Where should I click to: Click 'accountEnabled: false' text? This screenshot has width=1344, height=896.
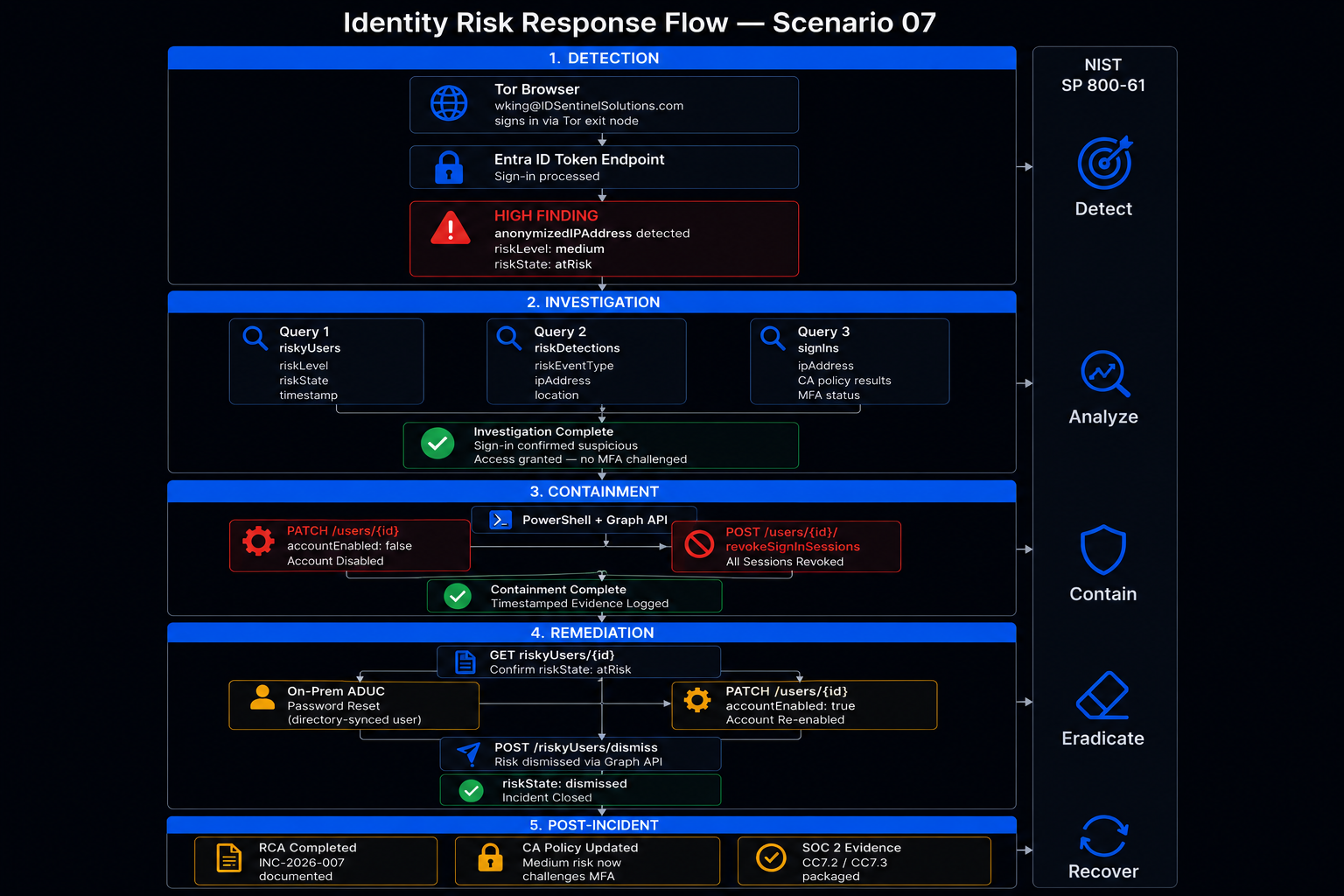pyautogui.click(x=349, y=546)
